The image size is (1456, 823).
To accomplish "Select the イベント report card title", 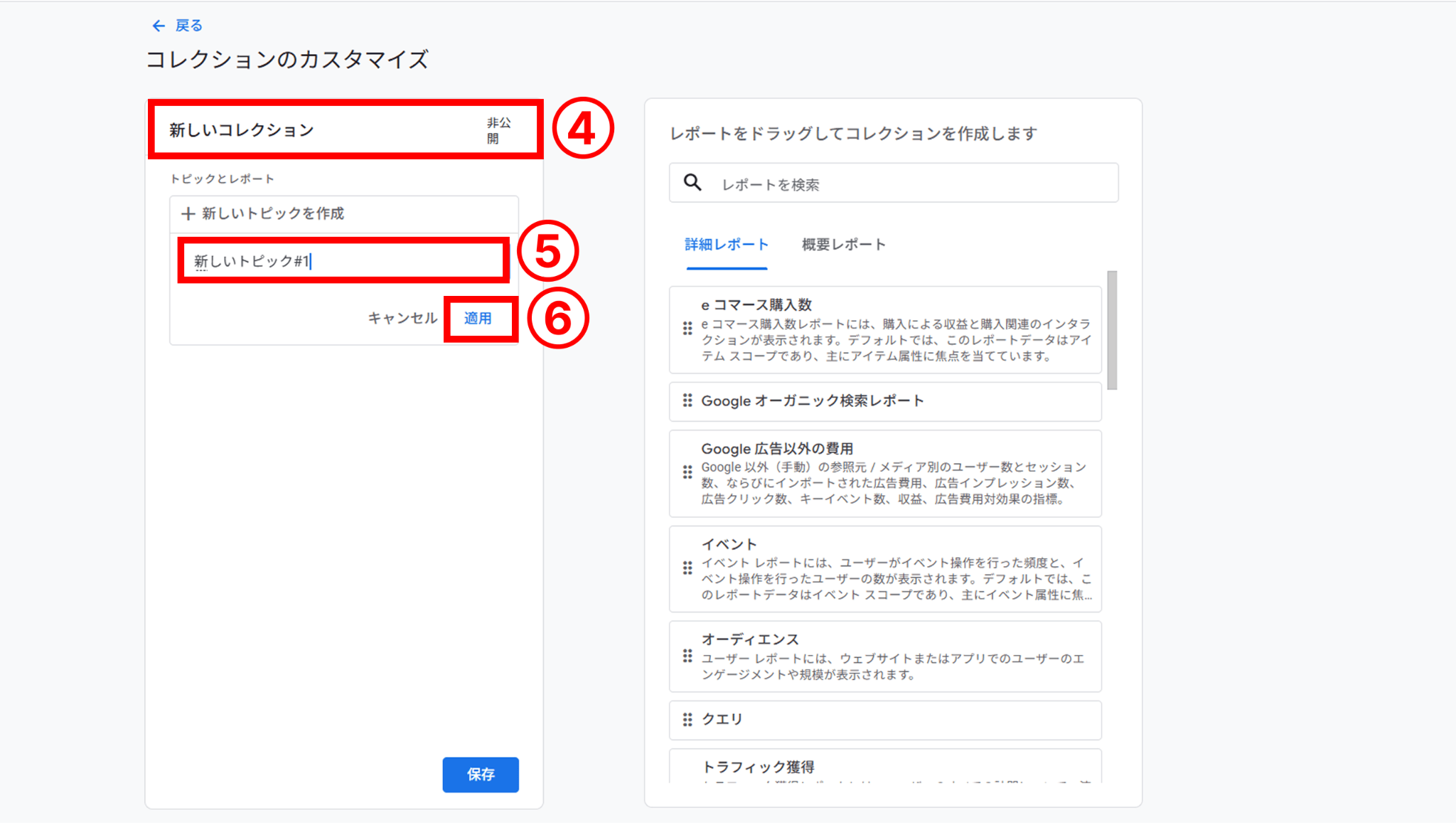I will tap(729, 545).
